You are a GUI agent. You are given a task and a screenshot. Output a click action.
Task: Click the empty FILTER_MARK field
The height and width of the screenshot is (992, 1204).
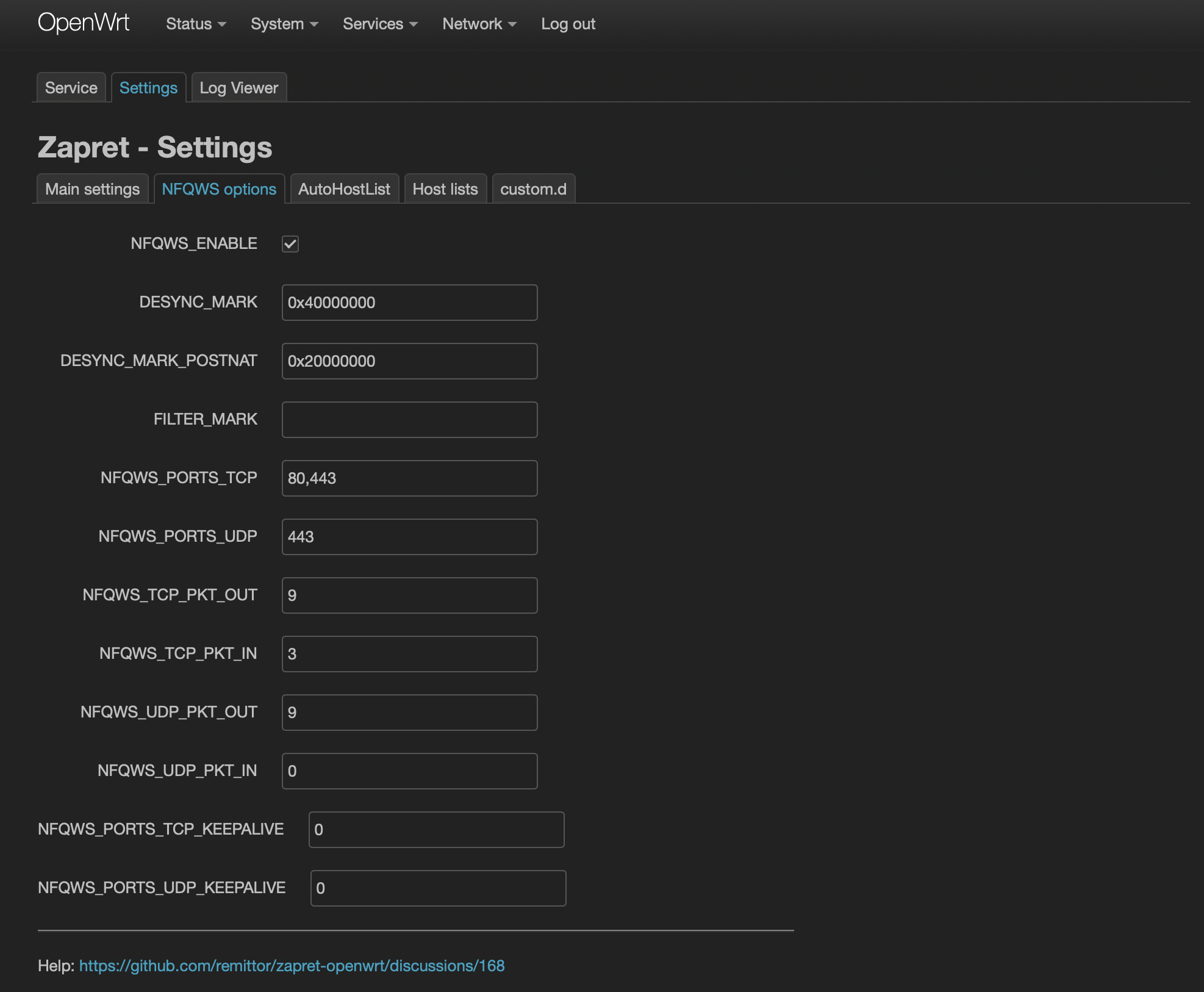pos(410,420)
